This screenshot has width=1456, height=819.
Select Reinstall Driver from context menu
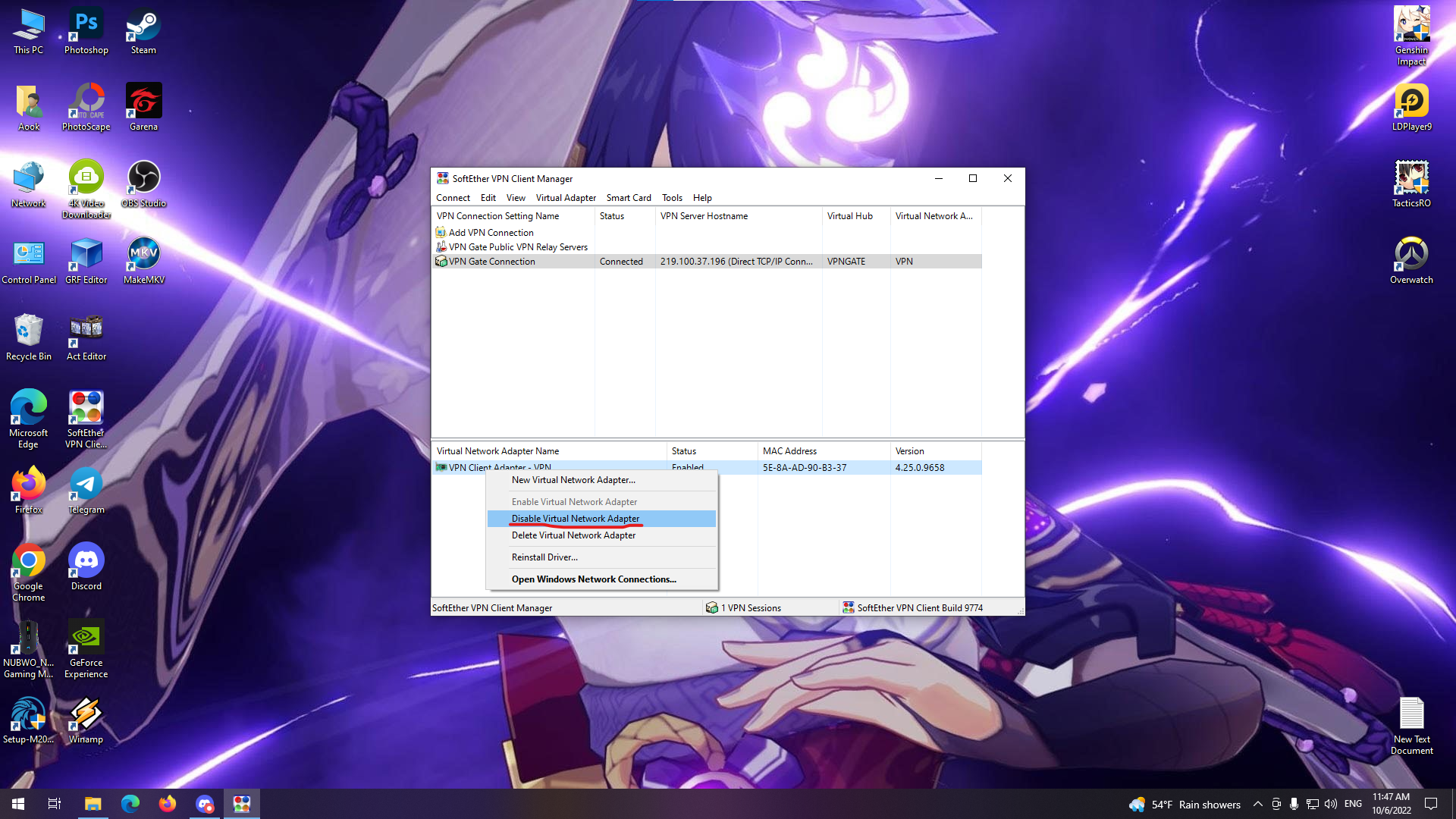(602, 557)
